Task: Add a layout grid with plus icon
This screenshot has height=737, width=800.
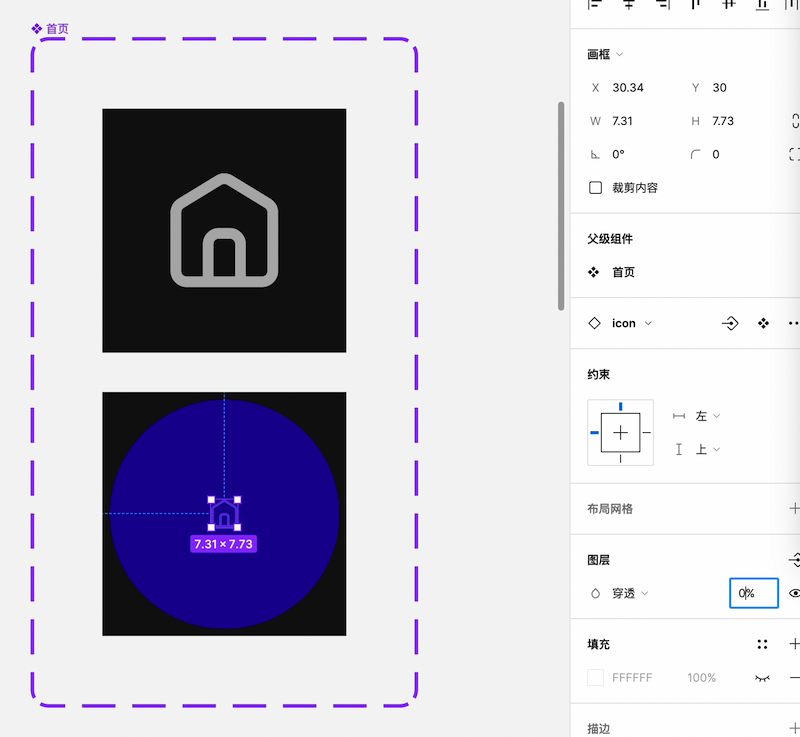Action: [794, 508]
